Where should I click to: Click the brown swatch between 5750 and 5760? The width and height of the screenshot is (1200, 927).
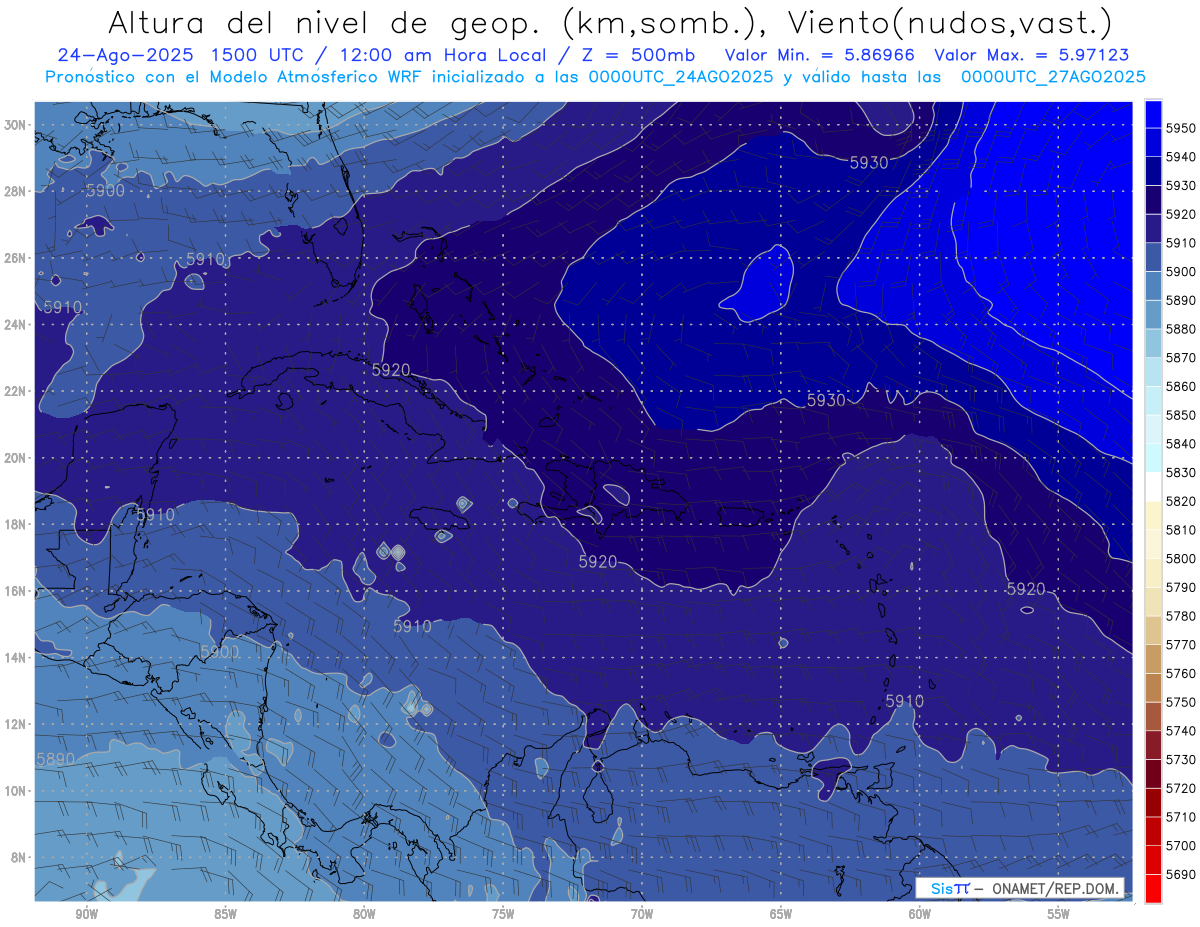tap(1153, 687)
